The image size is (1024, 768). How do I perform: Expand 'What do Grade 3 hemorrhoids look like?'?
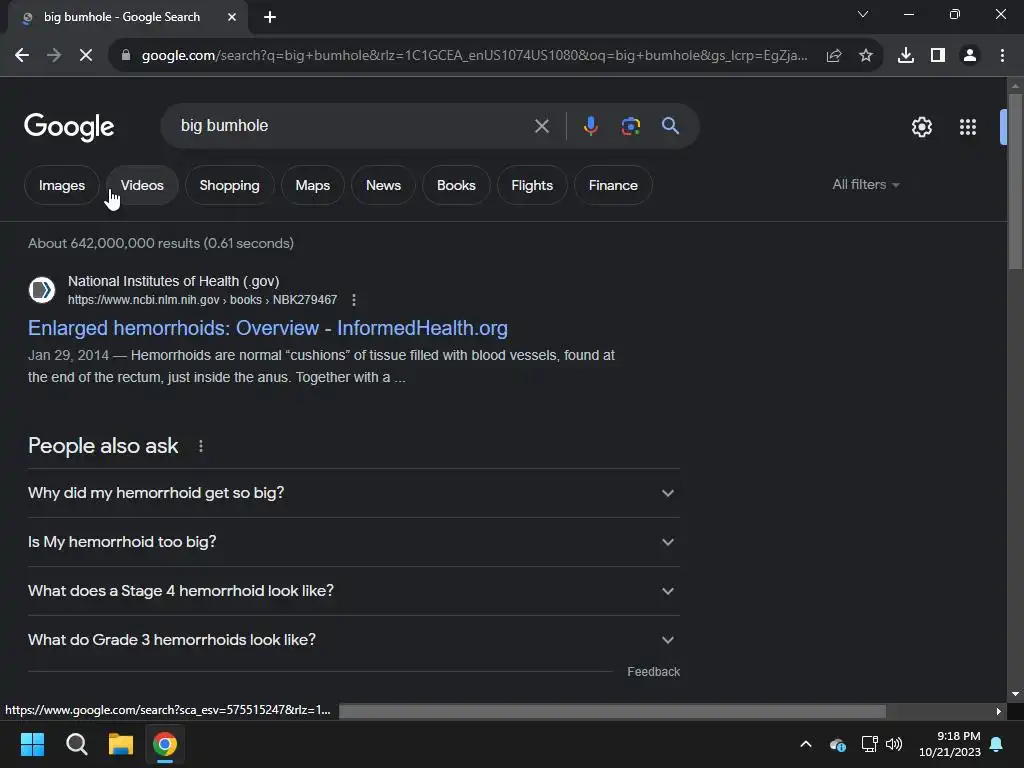coord(353,640)
